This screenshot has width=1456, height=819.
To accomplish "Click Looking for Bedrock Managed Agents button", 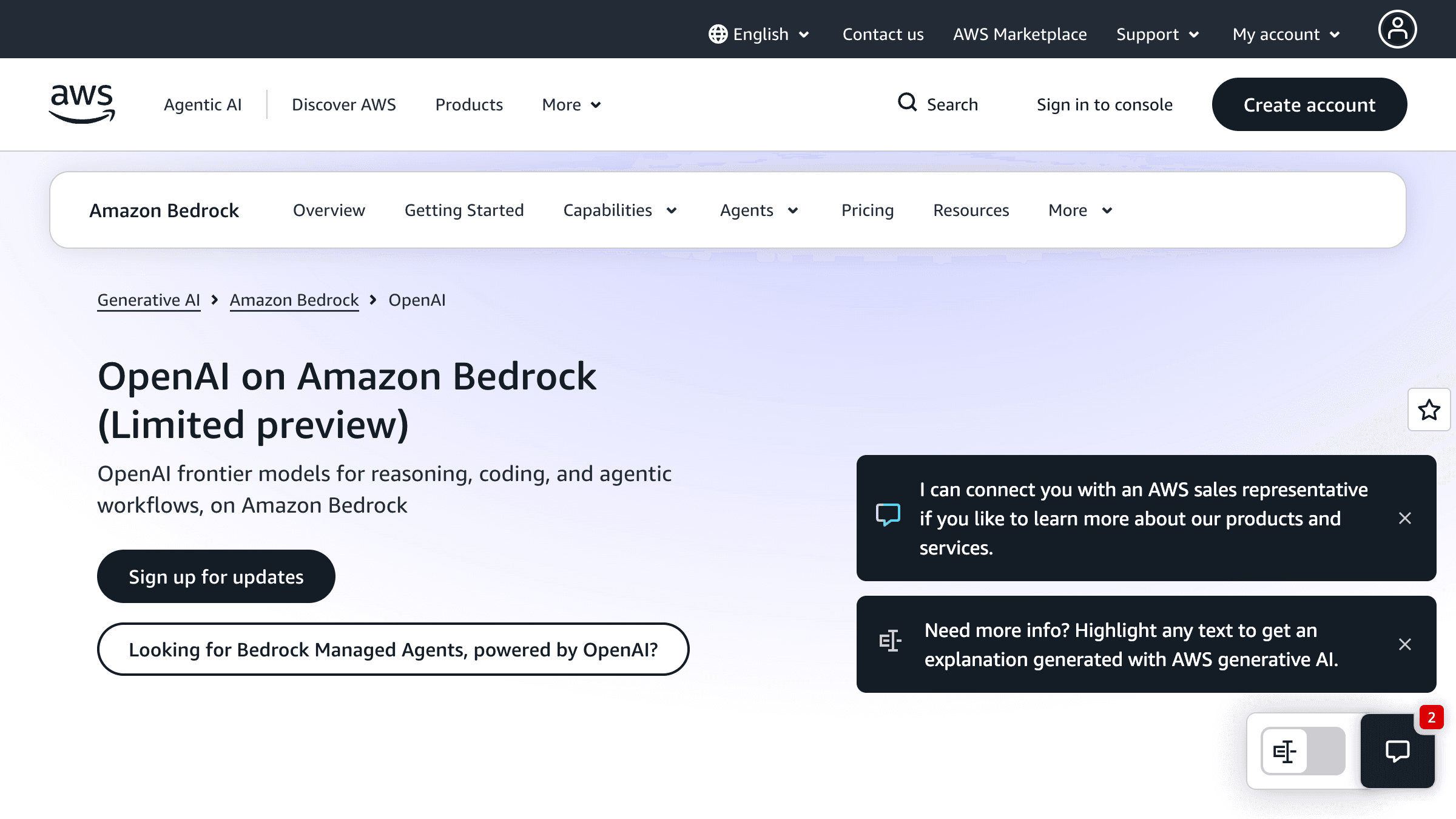I will click(x=393, y=649).
